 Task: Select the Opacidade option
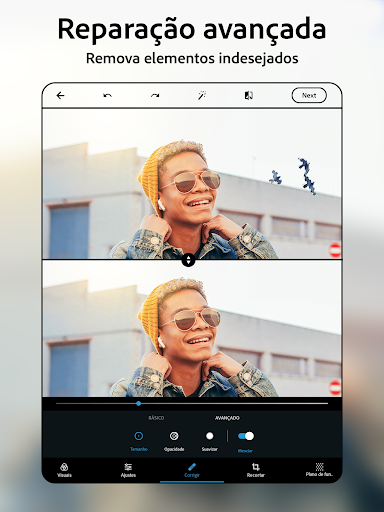tap(174, 441)
